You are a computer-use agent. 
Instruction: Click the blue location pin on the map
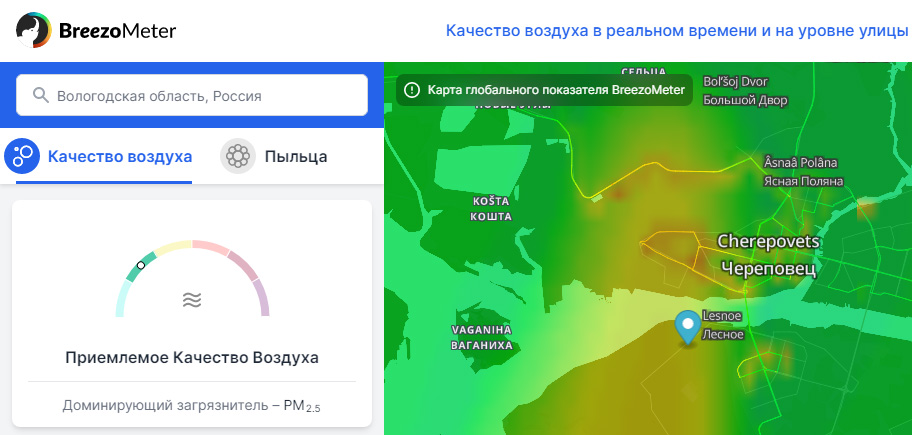point(688,327)
